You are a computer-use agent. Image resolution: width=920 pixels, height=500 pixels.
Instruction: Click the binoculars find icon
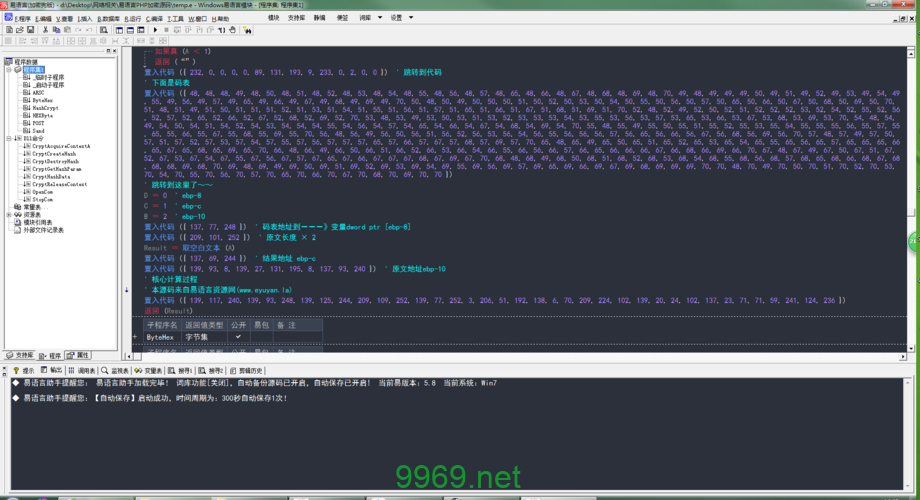point(247,30)
